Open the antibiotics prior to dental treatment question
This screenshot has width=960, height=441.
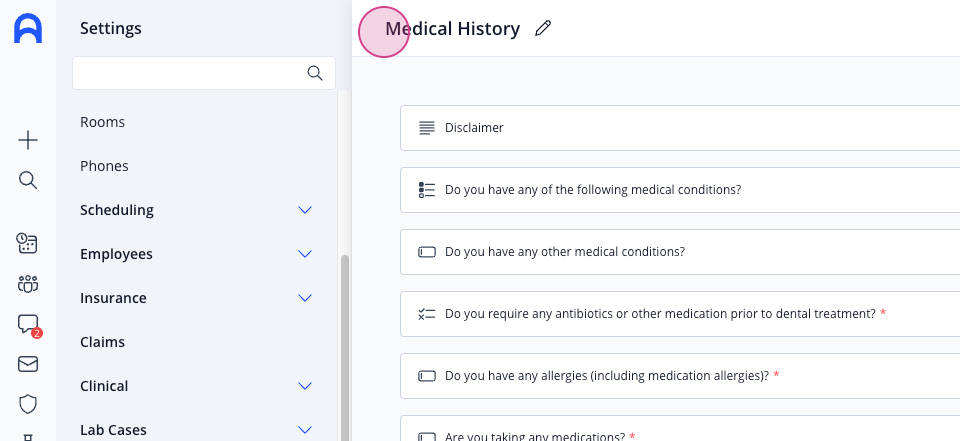pyautogui.click(x=680, y=314)
